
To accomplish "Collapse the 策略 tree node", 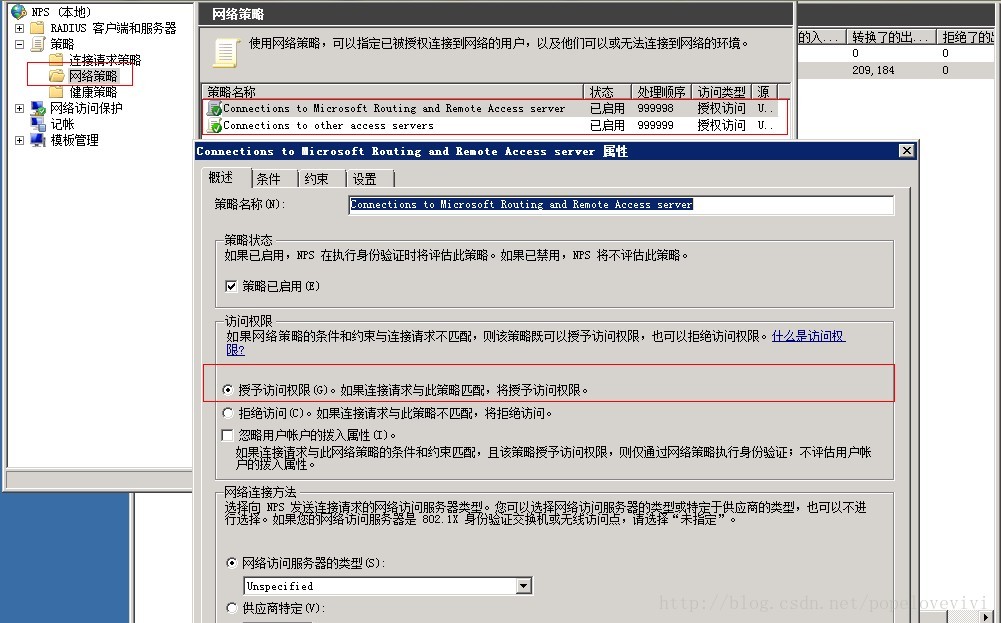I will [x=19, y=44].
